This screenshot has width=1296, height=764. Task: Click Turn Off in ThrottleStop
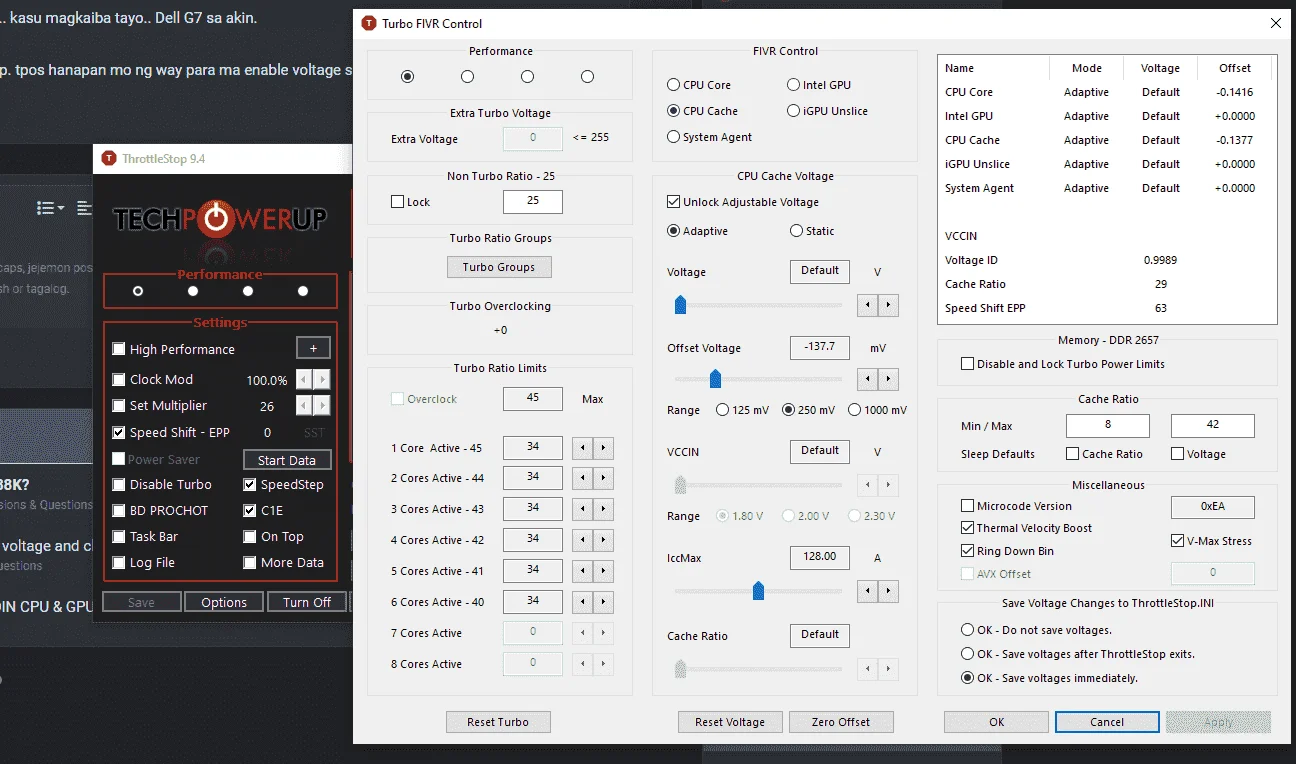tap(307, 602)
